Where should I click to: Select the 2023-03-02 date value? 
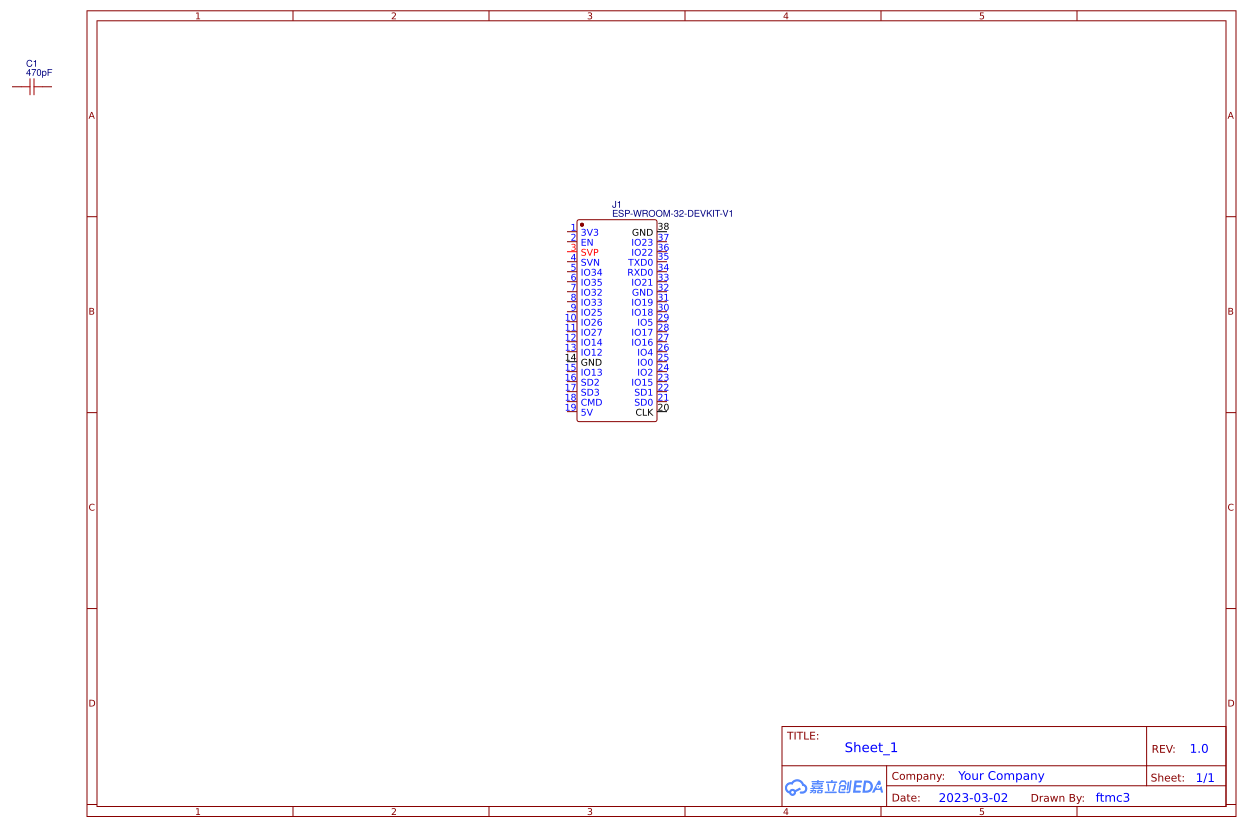click(x=972, y=797)
